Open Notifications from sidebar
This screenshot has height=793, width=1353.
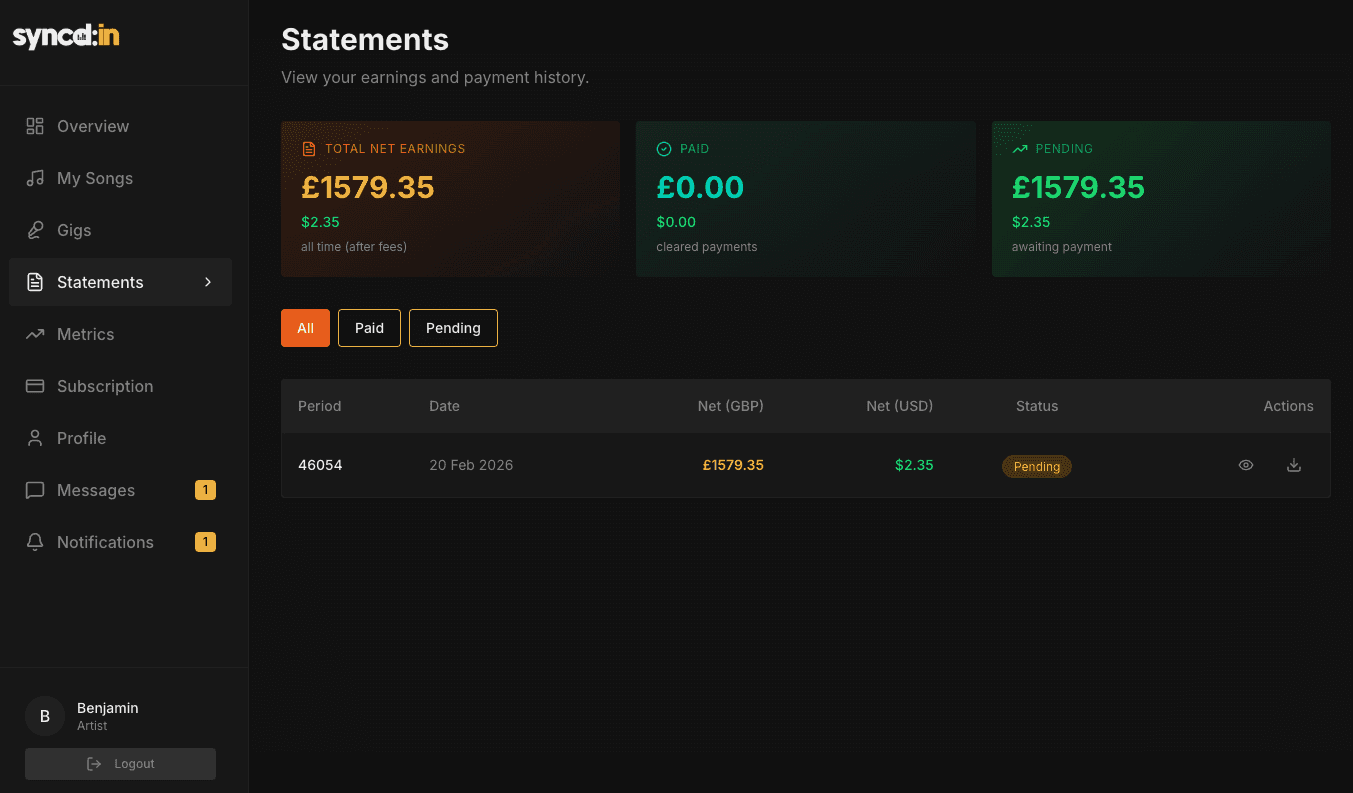120,542
